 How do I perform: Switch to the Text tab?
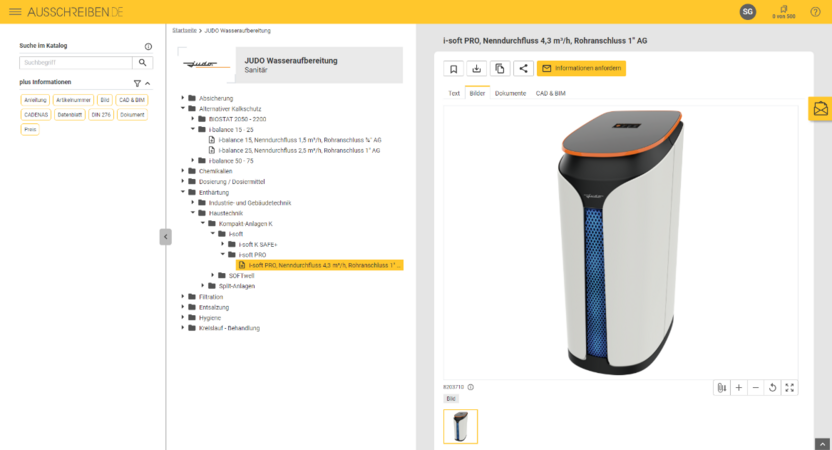pos(454,93)
